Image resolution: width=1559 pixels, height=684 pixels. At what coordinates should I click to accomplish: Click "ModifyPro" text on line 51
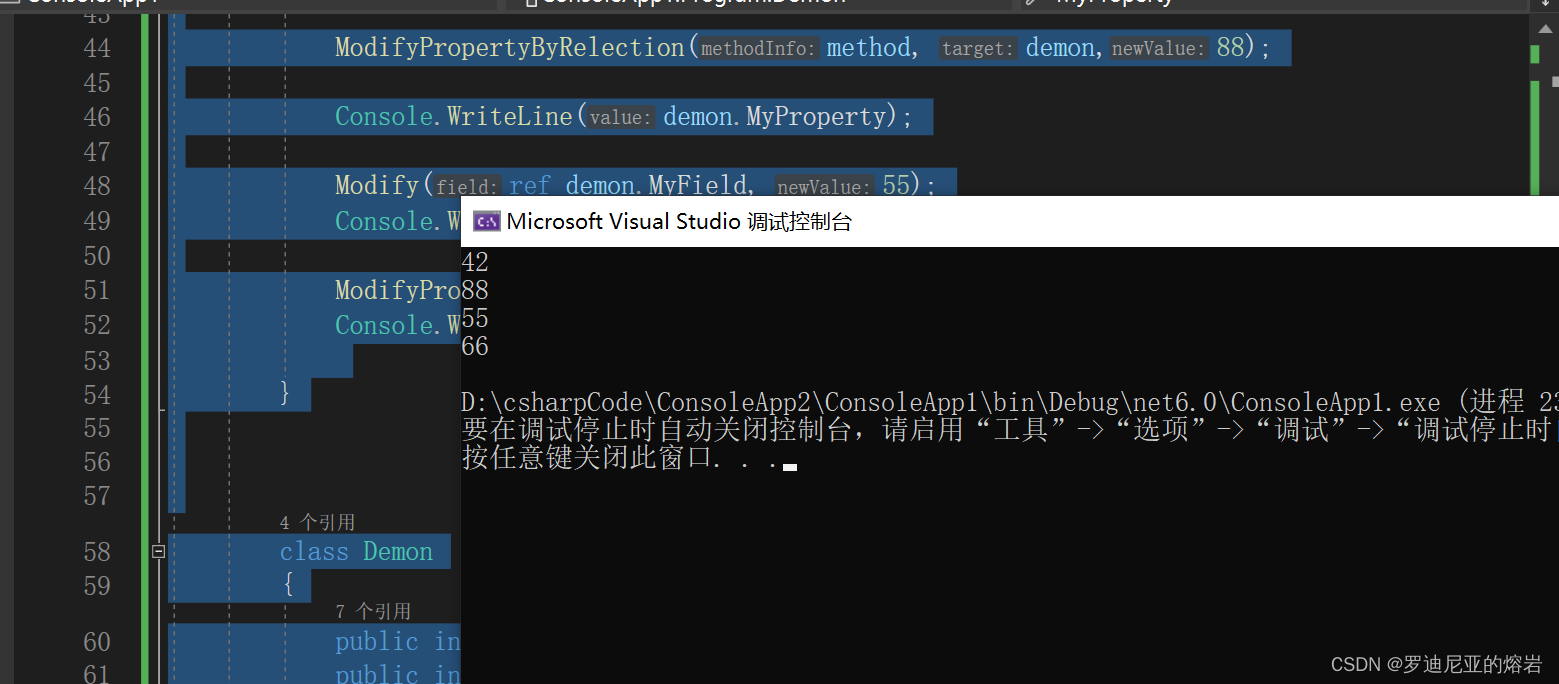click(397, 290)
